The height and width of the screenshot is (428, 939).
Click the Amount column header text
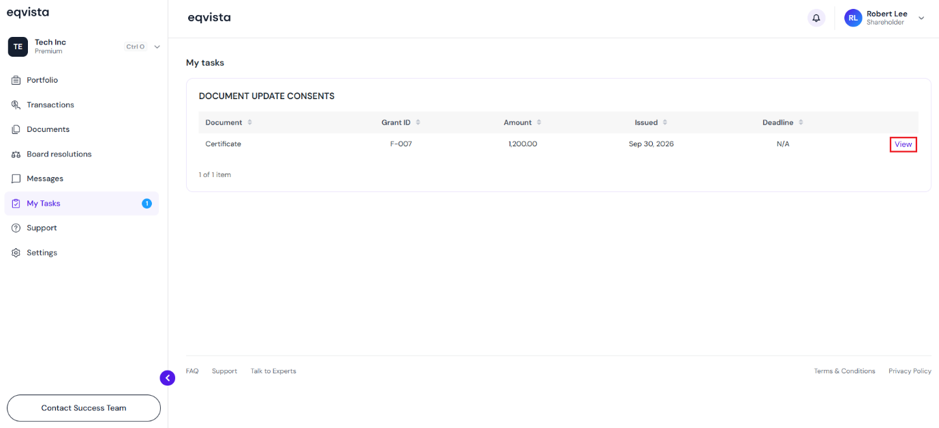coord(517,122)
